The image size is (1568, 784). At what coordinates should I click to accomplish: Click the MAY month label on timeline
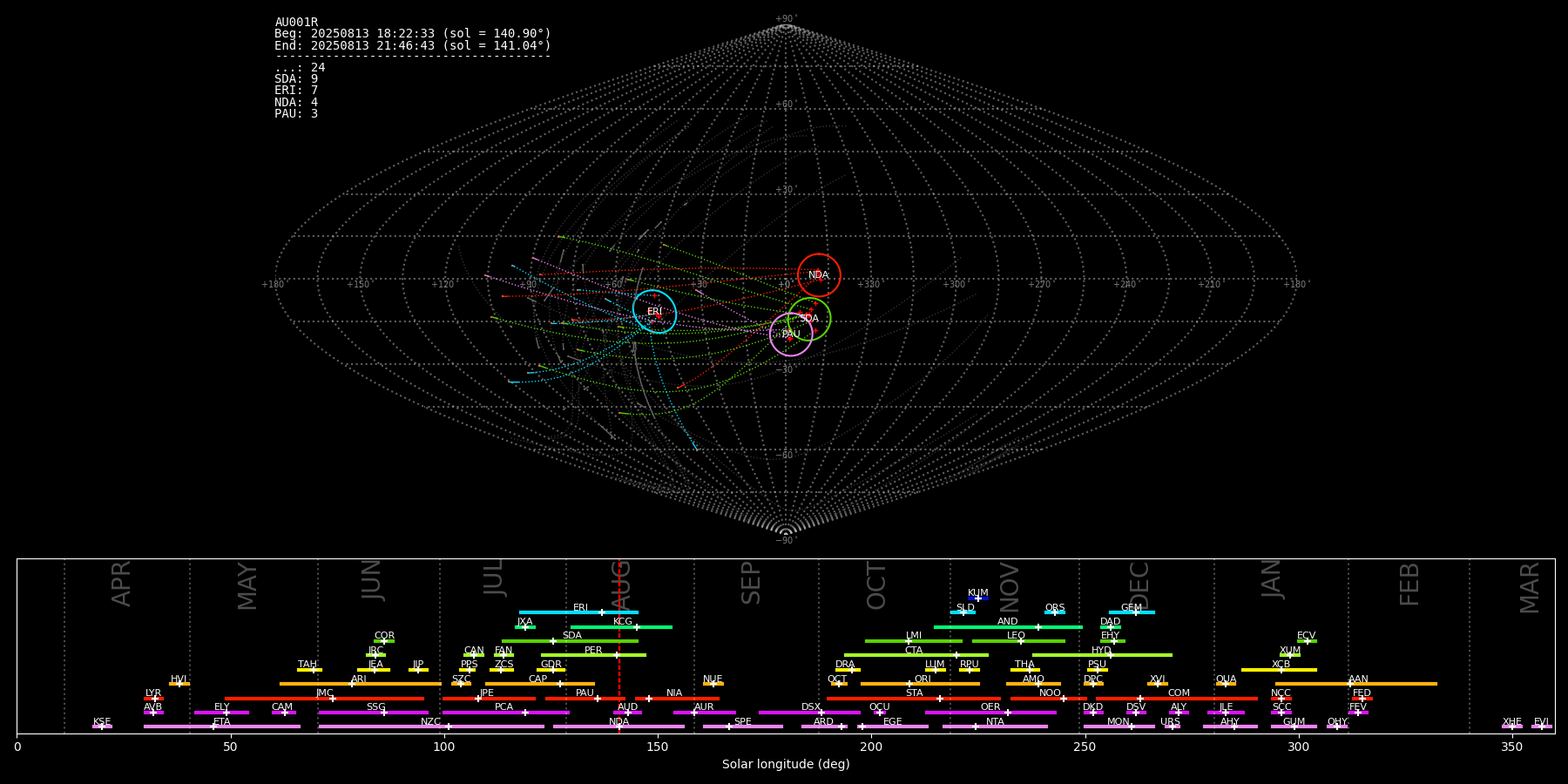pyautogui.click(x=247, y=586)
